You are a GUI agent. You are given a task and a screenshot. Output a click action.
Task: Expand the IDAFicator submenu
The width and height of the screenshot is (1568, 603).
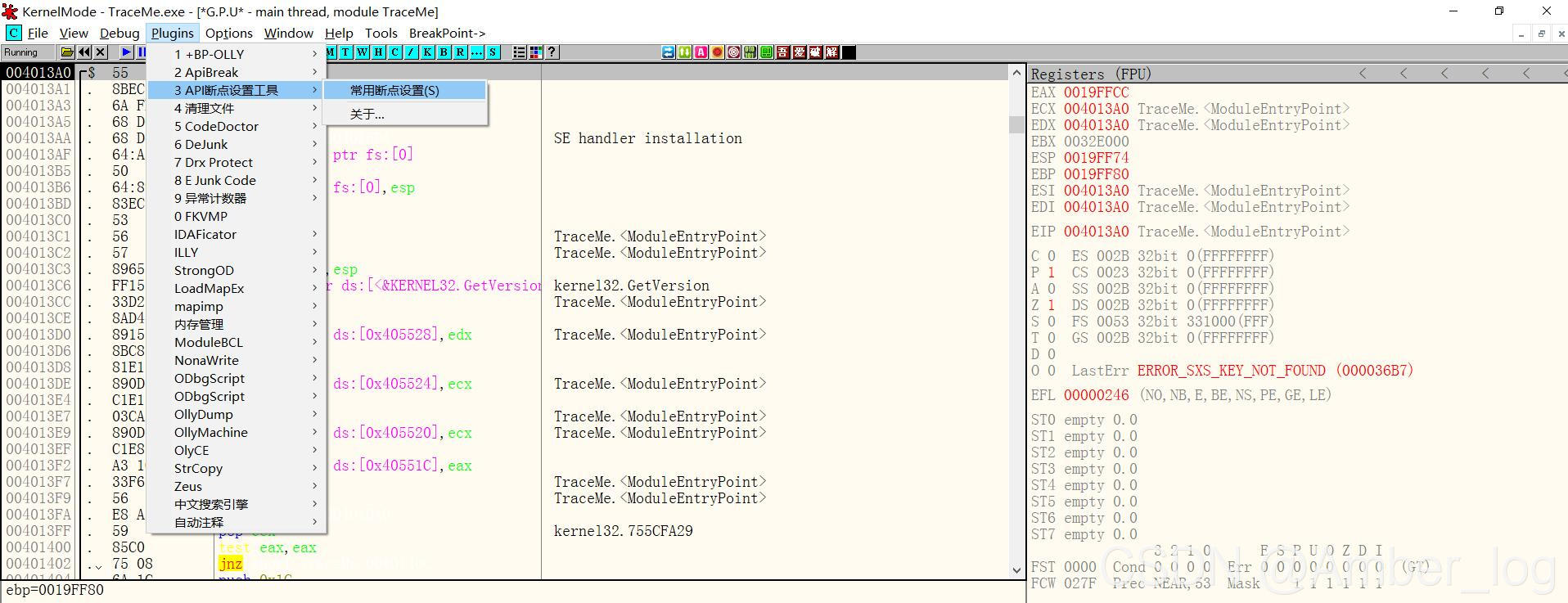237,234
